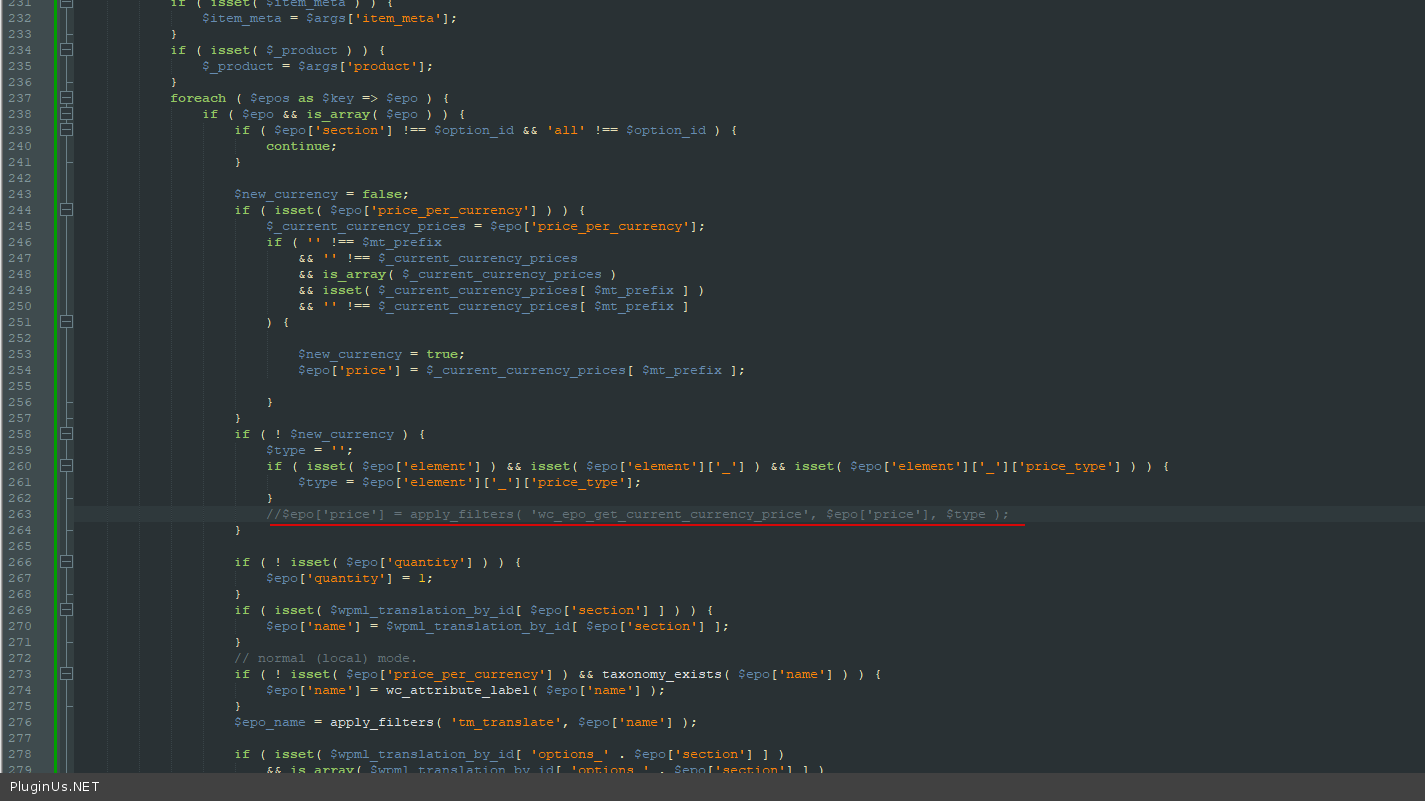
Task: Fold the if block at line 238
Action: pos(66,114)
